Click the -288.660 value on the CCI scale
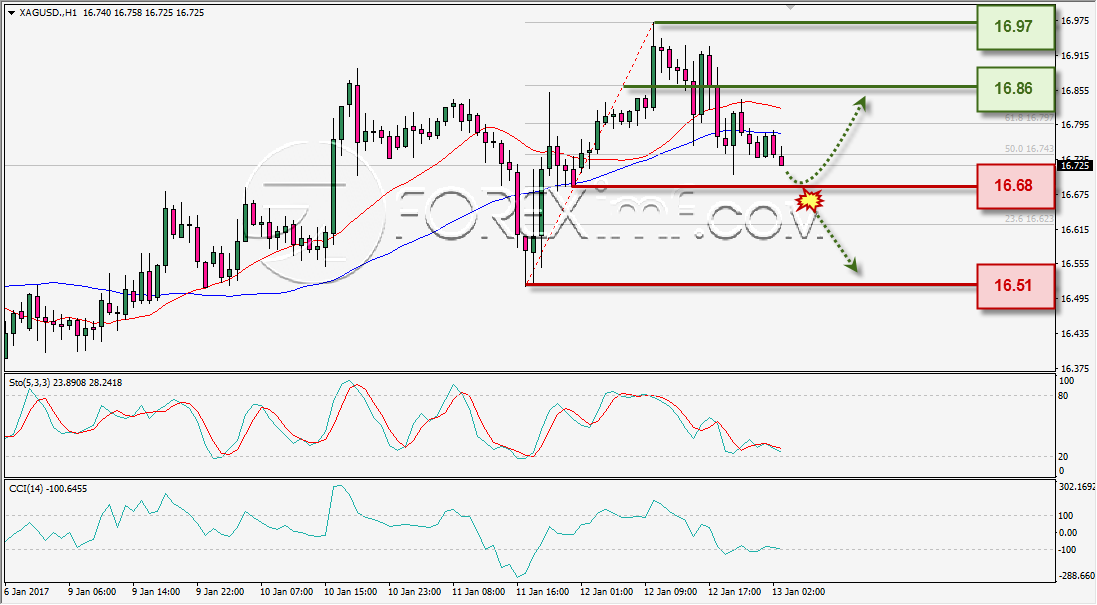The image size is (1097, 605). pos(1076,576)
